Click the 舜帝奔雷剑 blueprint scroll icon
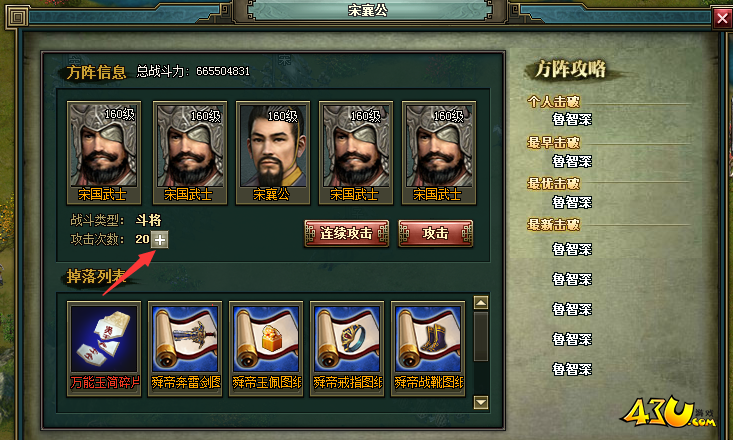 click(x=185, y=339)
